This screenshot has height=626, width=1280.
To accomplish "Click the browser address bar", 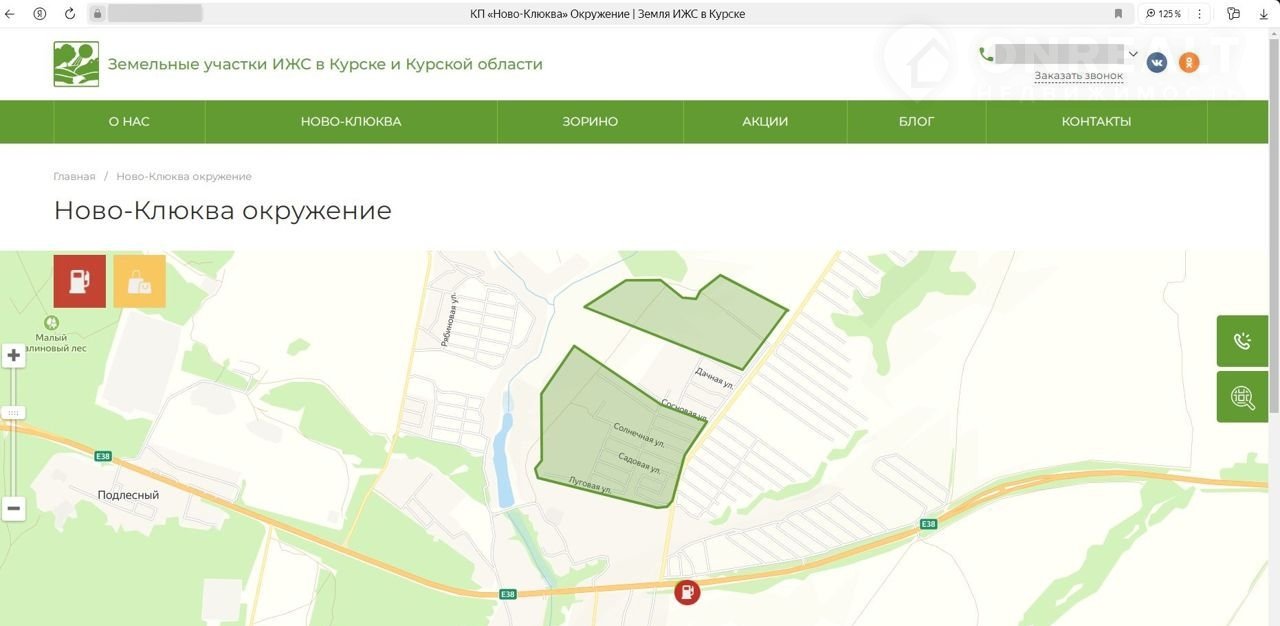I will [x=600, y=14].
